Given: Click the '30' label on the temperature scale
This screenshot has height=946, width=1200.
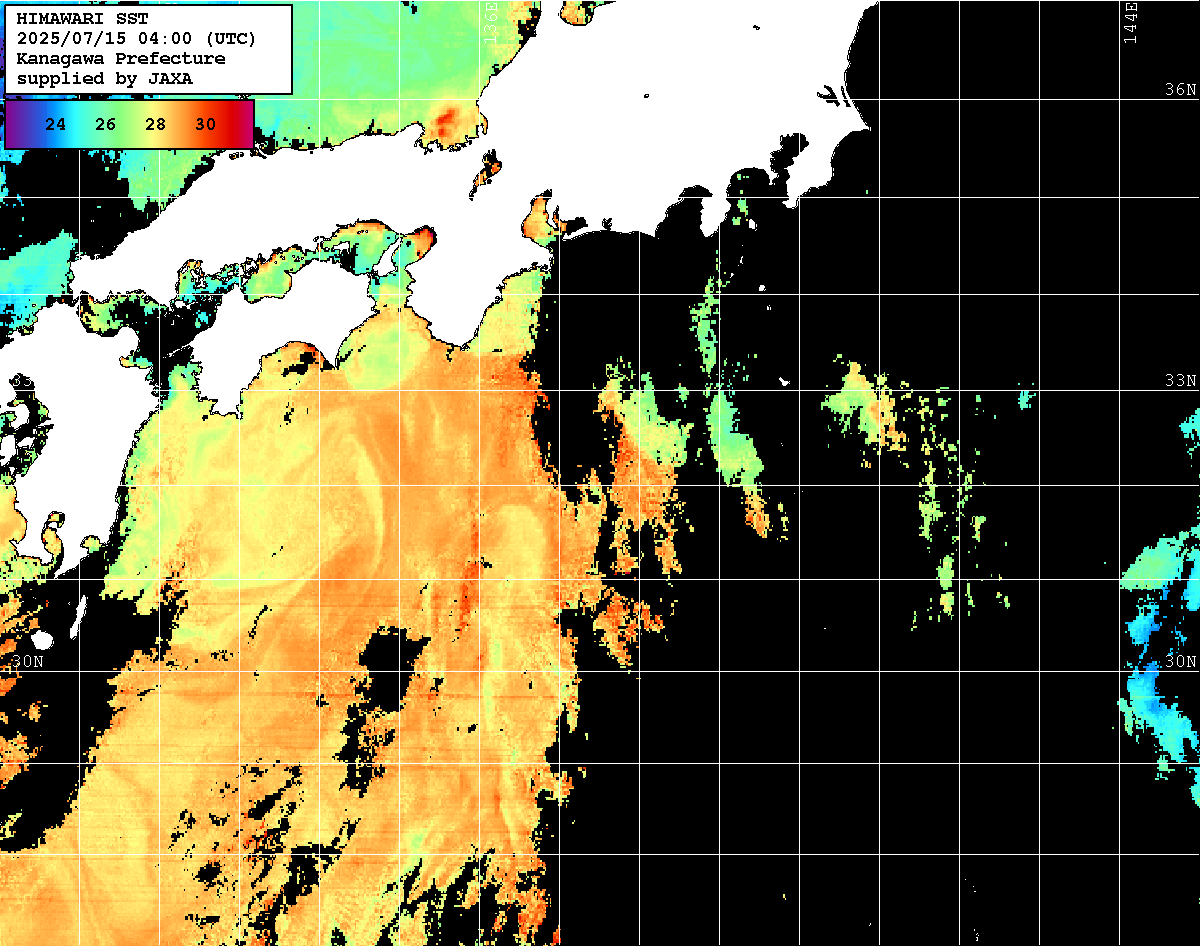Looking at the screenshot, I should pos(206,124).
